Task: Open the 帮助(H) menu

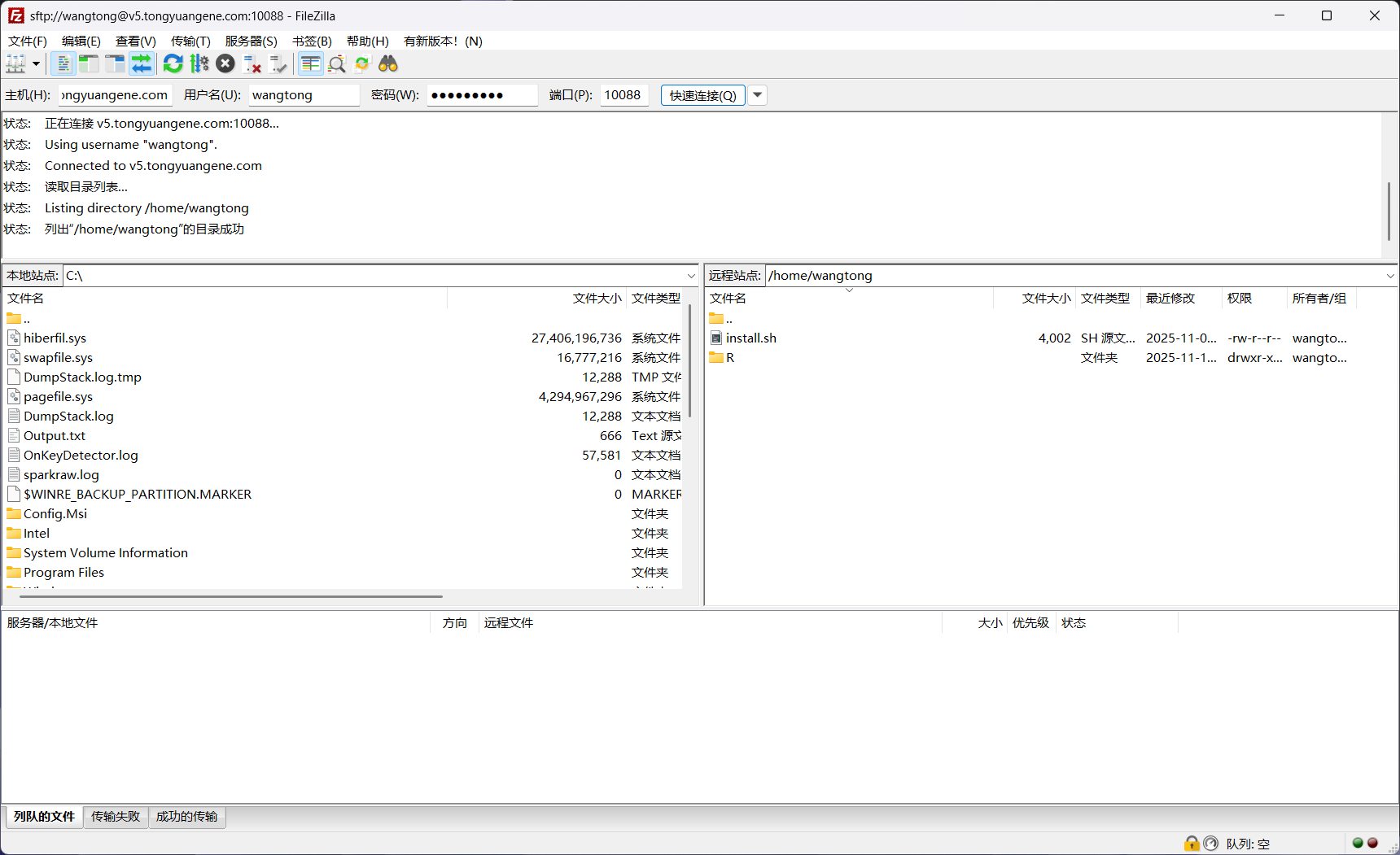Action: (368, 41)
